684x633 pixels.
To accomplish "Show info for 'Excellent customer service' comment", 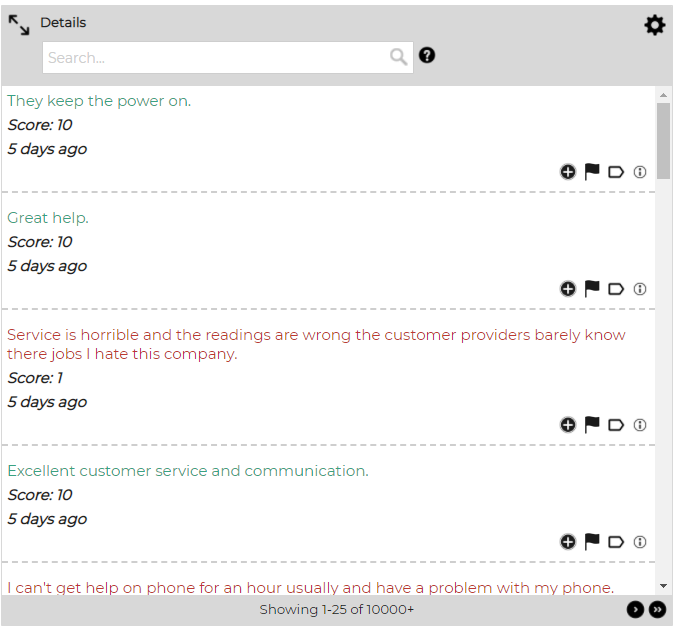I will (640, 542).
